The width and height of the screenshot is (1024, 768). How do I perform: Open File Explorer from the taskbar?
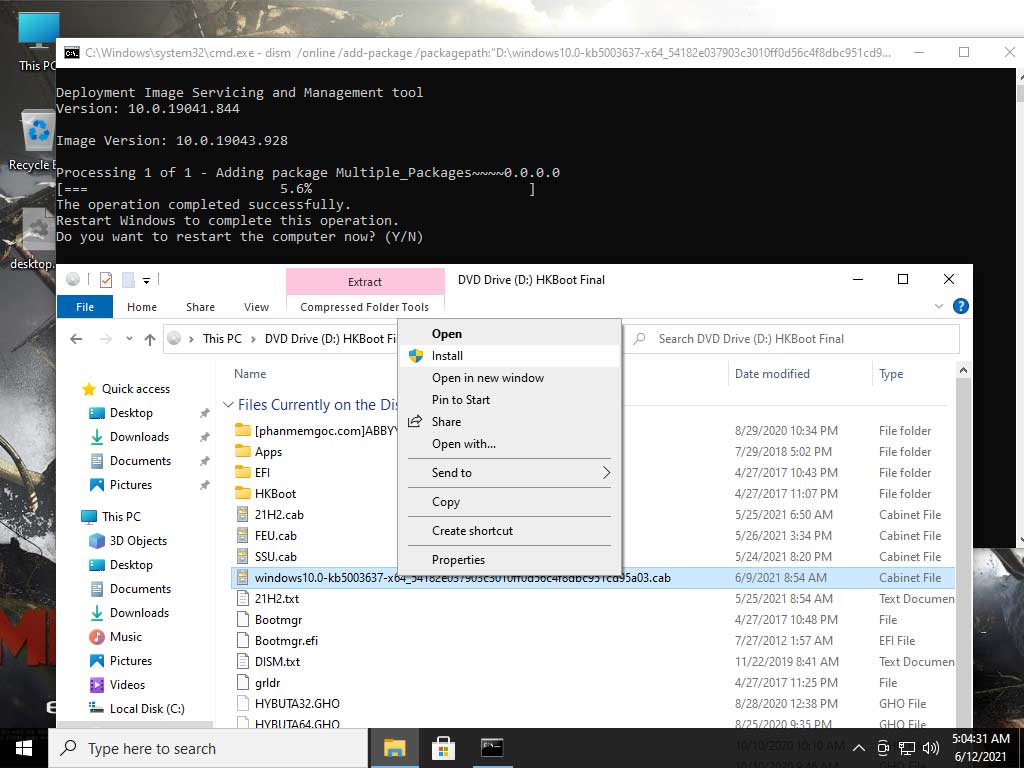pyautogui.click(x=394, y=748)
